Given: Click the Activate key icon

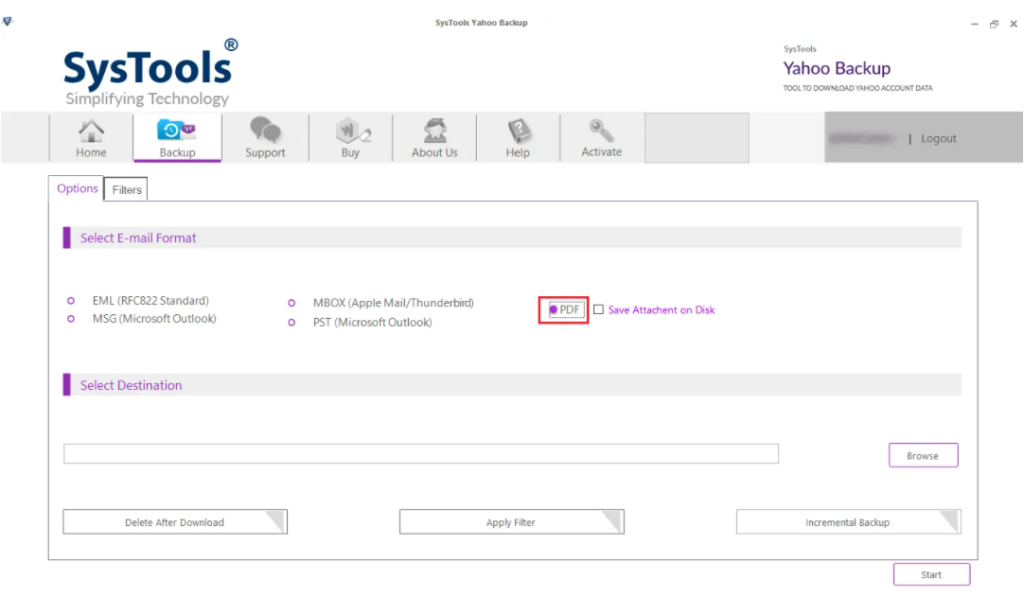Looking at the screenshot, I should pyautogui.click(x=601, y=138).
